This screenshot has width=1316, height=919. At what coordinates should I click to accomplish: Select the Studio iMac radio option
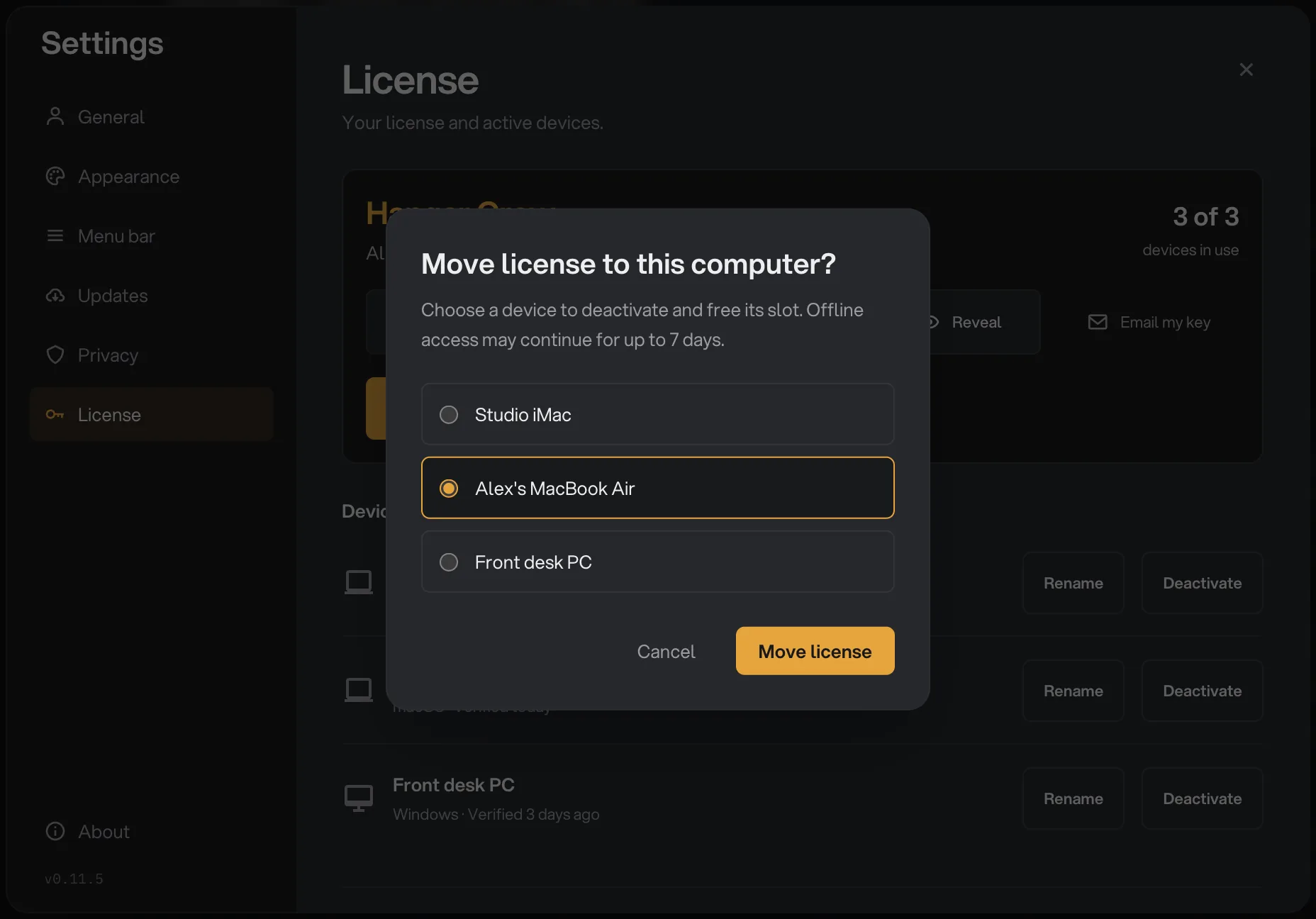657,414
